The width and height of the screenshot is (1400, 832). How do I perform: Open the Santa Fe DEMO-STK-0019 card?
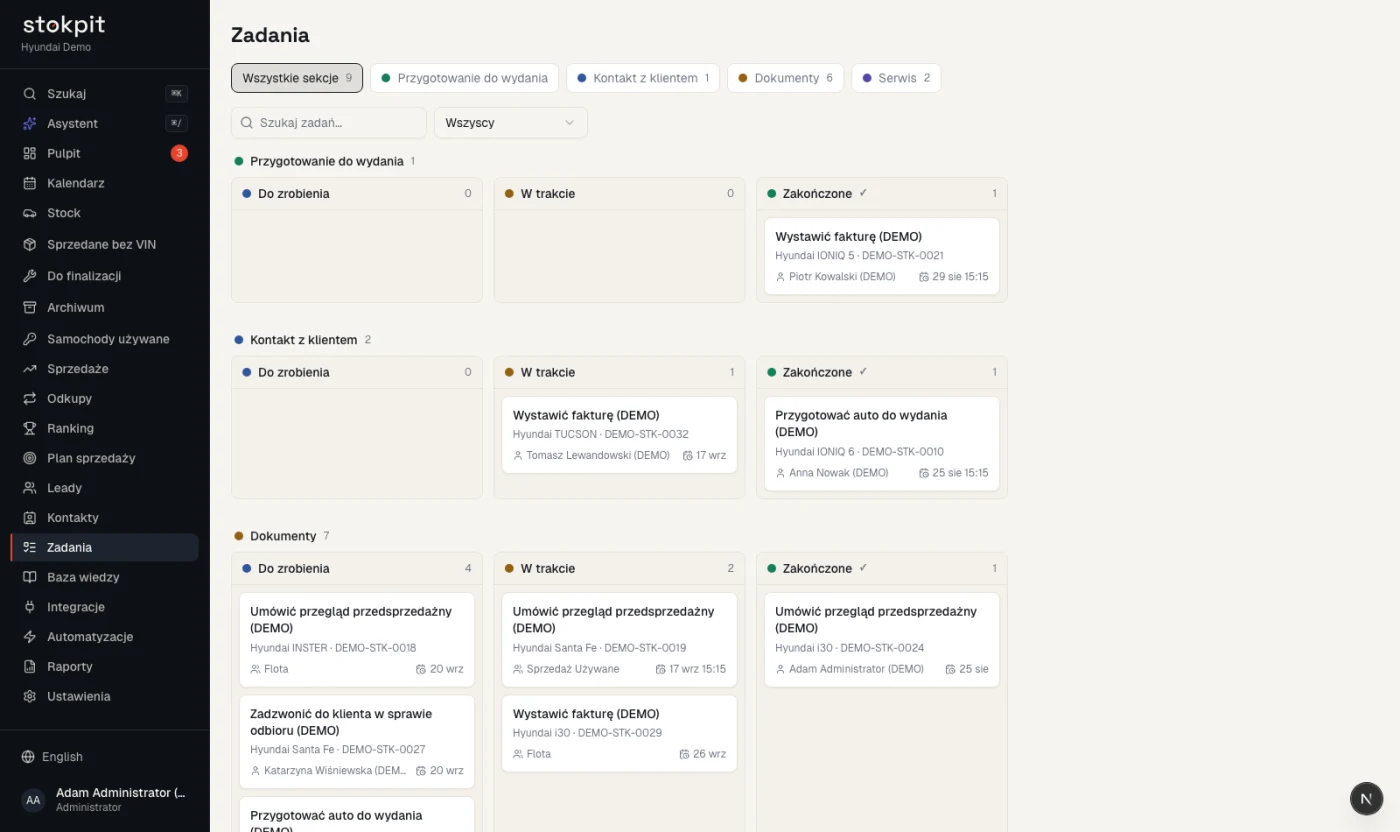[x=620, y=640]
